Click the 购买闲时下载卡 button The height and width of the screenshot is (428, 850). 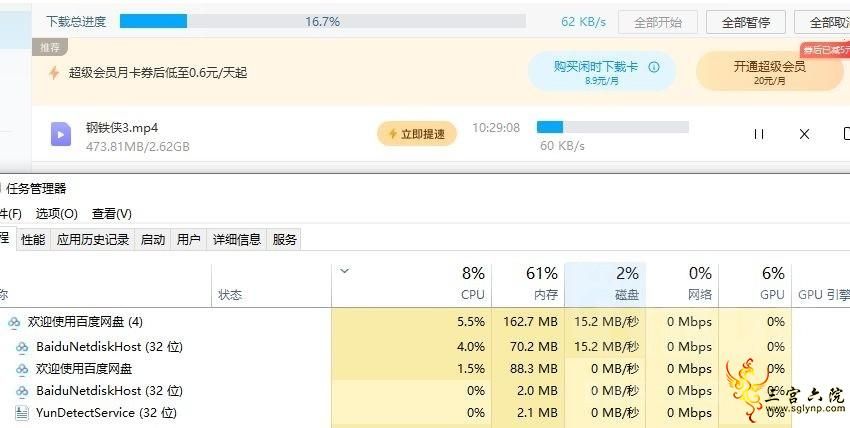(602, 72)
